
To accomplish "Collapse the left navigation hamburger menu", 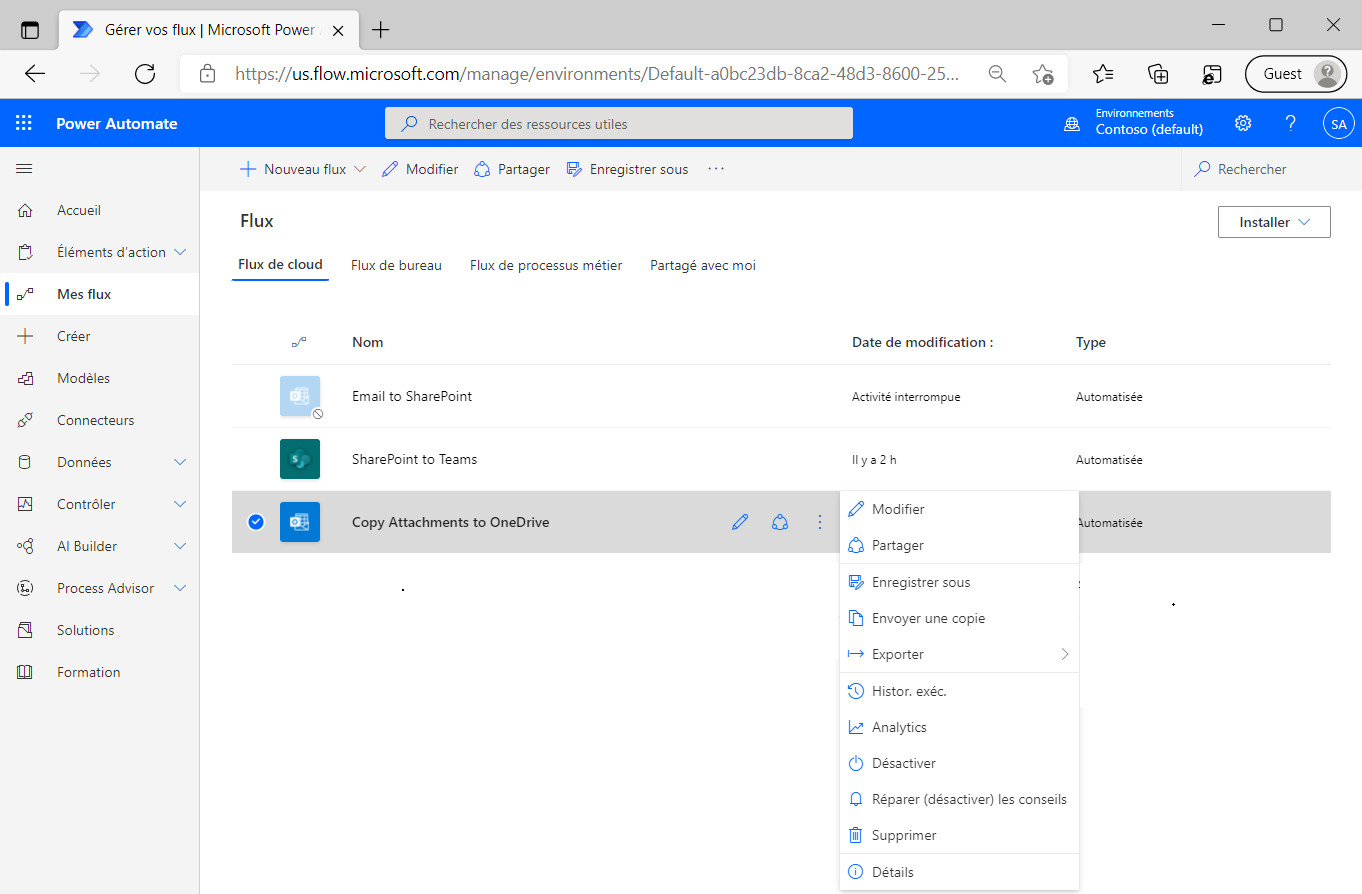I will point(24,169).
